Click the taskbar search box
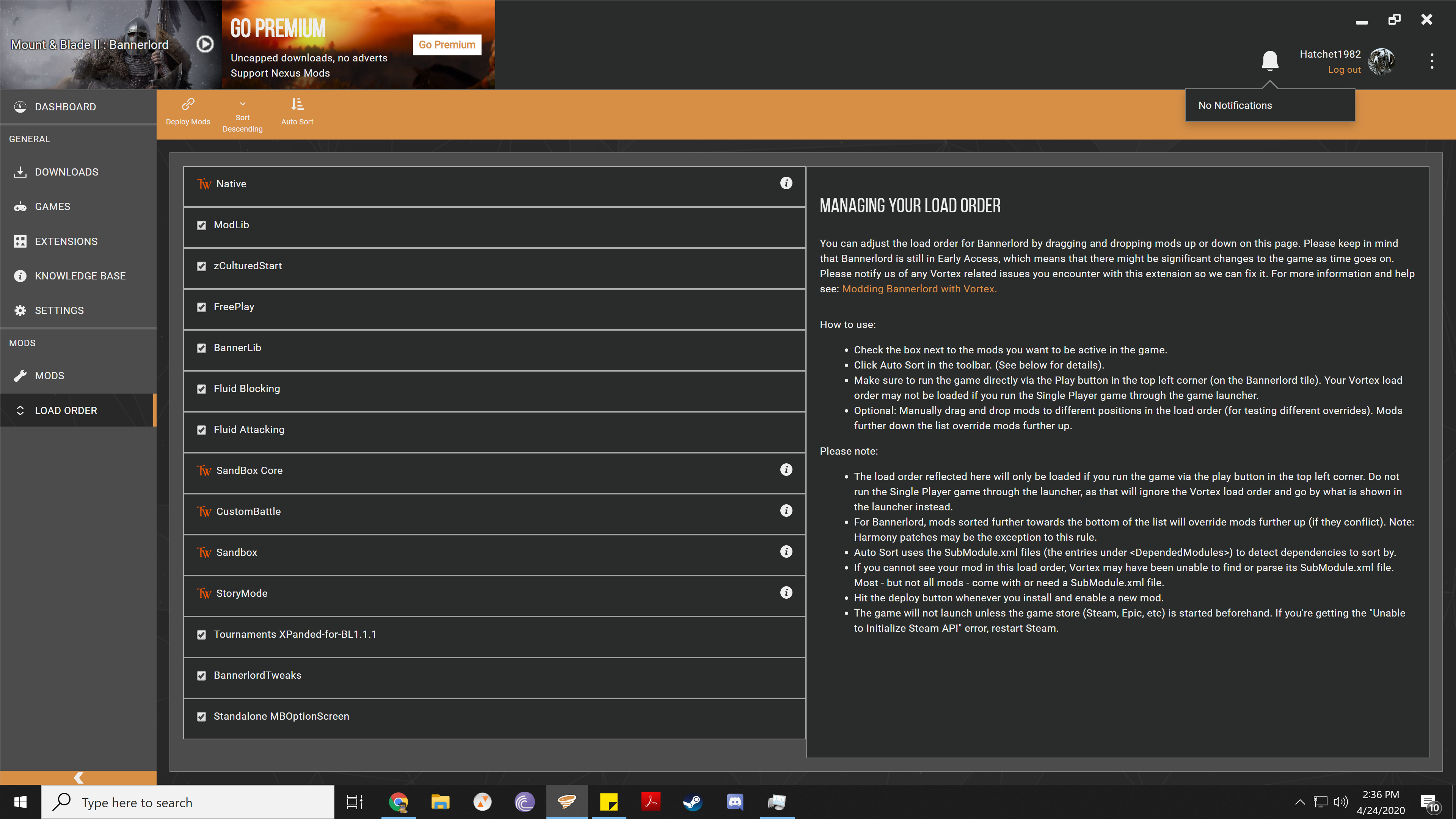This screenshot has width=1456, height=819. coord(188,802)
